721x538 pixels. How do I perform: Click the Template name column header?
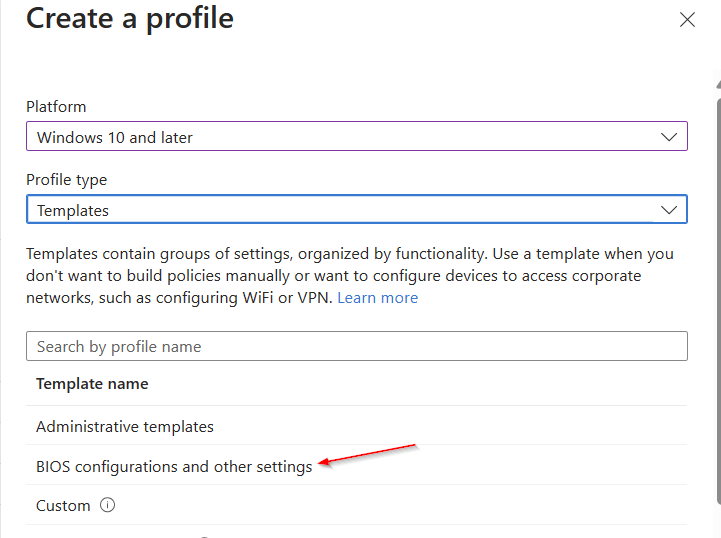(x=92, y=384)
